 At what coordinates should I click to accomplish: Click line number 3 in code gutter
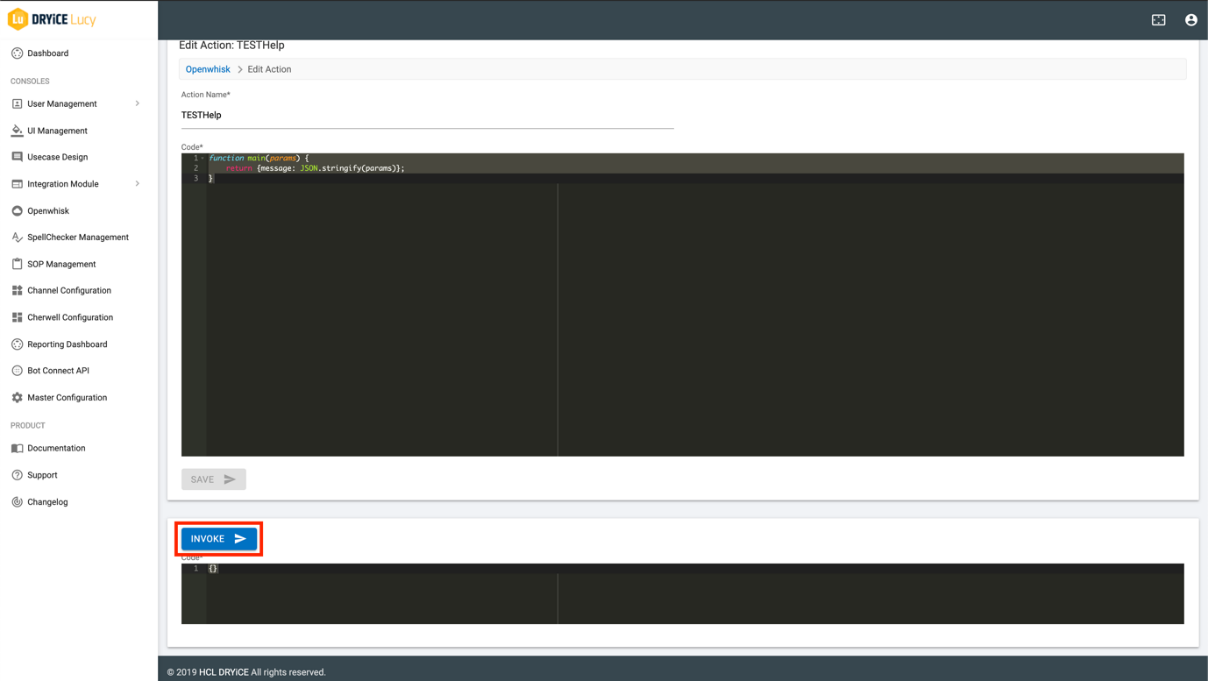pos(196,178)
